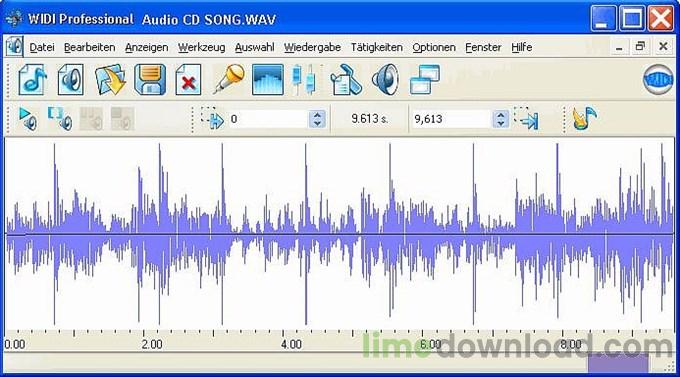Start recording with microphone icon

pyautogui.click(x=229, y=79)
